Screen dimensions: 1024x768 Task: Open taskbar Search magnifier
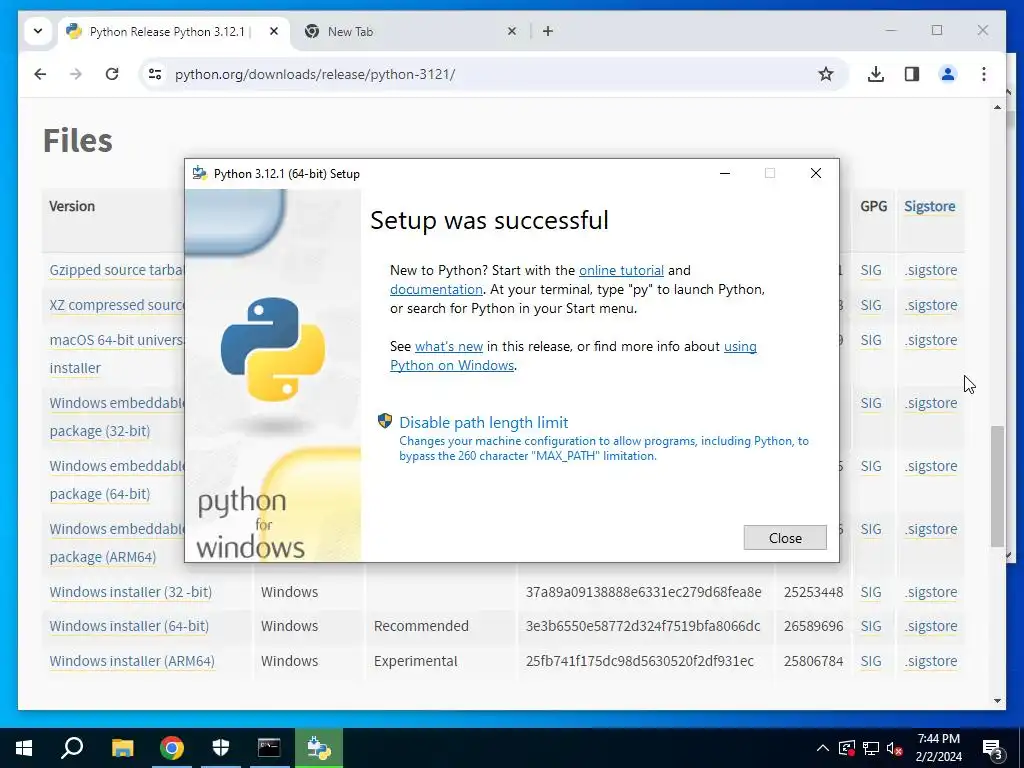[72, 748]
